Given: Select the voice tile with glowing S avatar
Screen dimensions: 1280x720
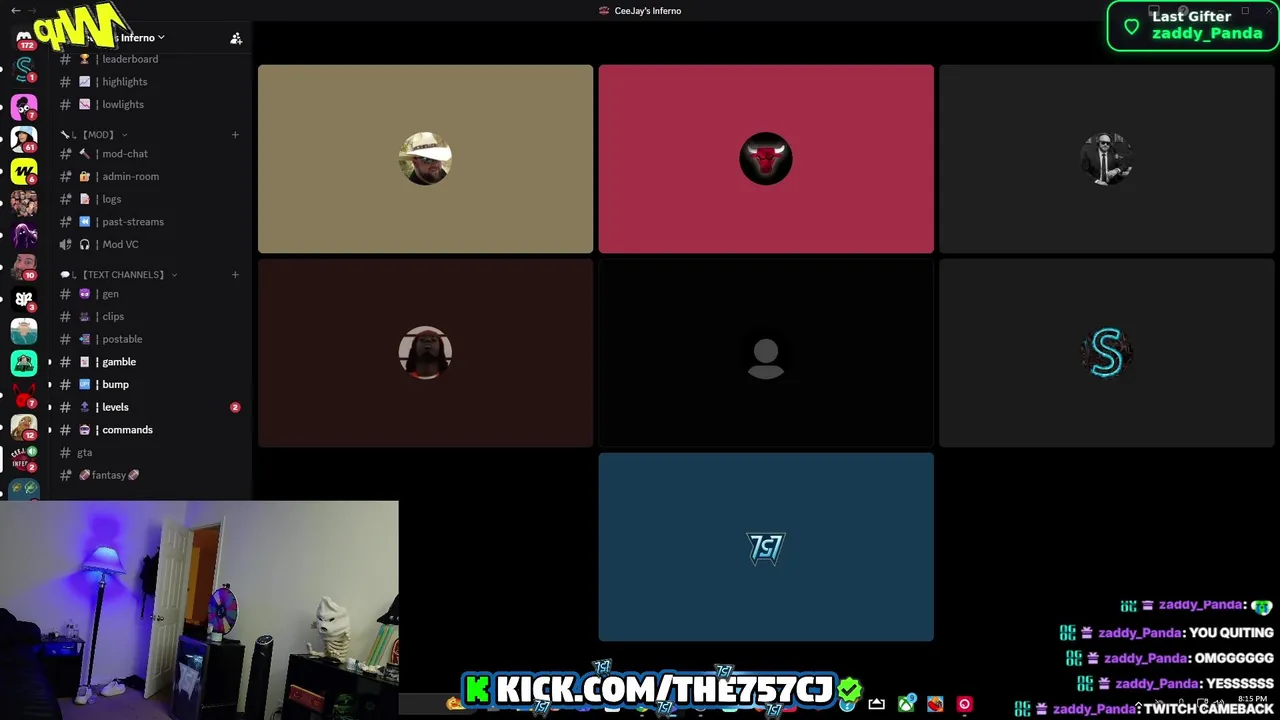Looking at the screenshot, I should point(1107,353).
